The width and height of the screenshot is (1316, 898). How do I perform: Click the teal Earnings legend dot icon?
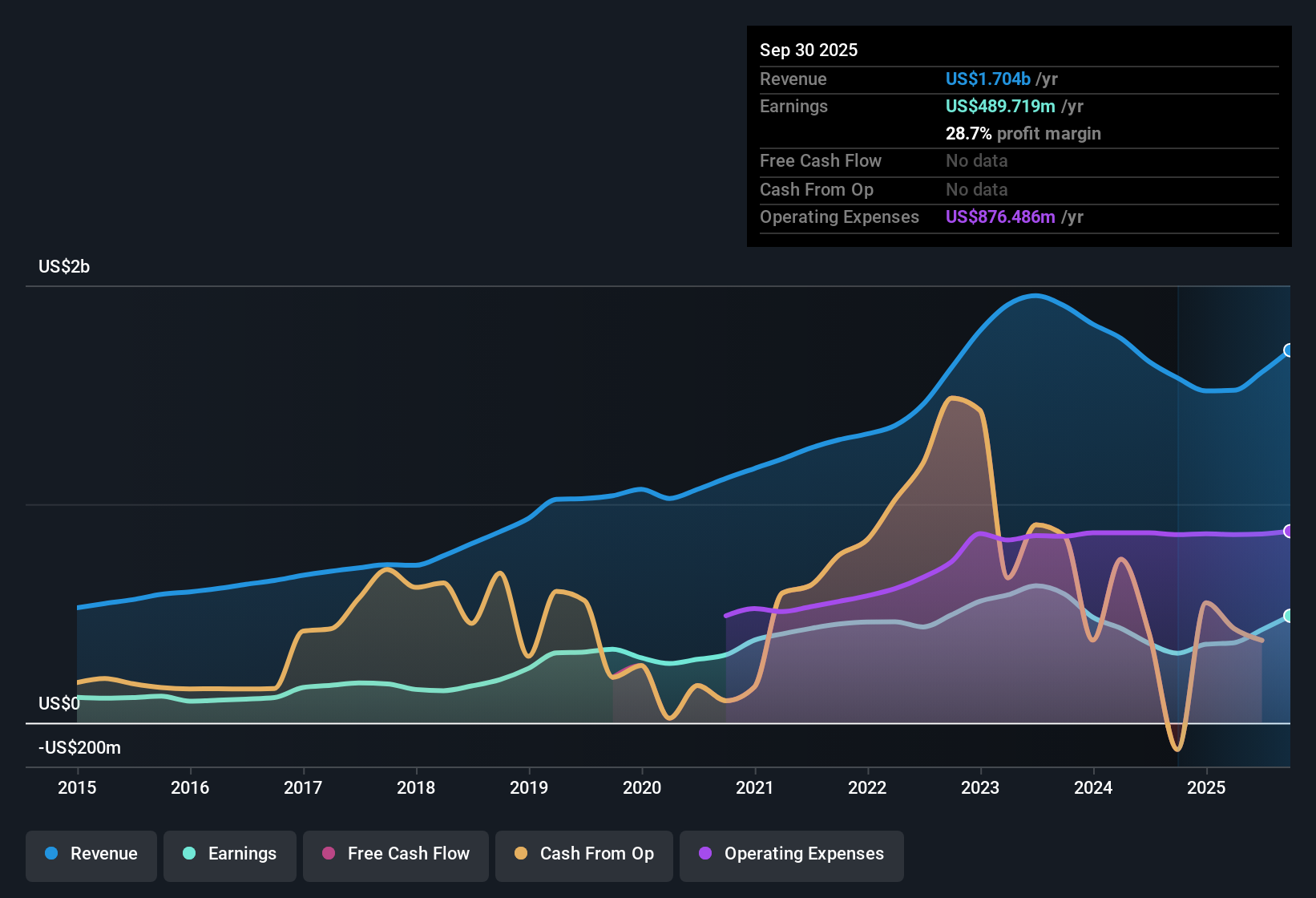[189, 854]
